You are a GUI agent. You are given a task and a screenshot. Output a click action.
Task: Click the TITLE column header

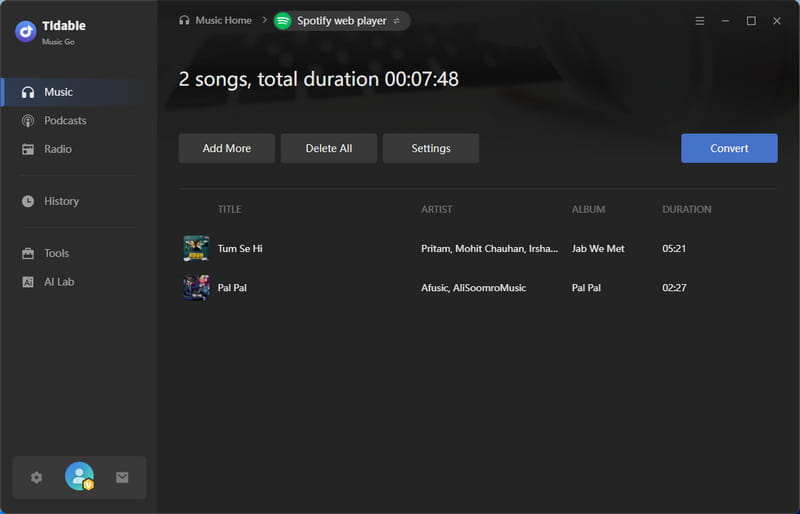pyautogui.click(x=229, y=209)
